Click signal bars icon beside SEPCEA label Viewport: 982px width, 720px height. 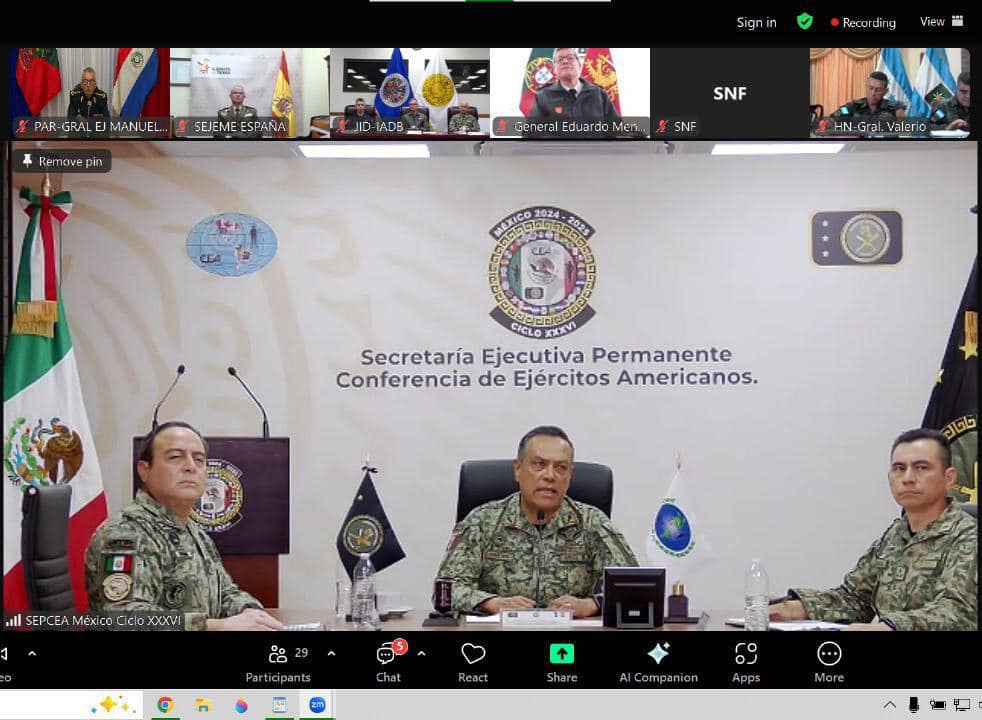point(13,620)
